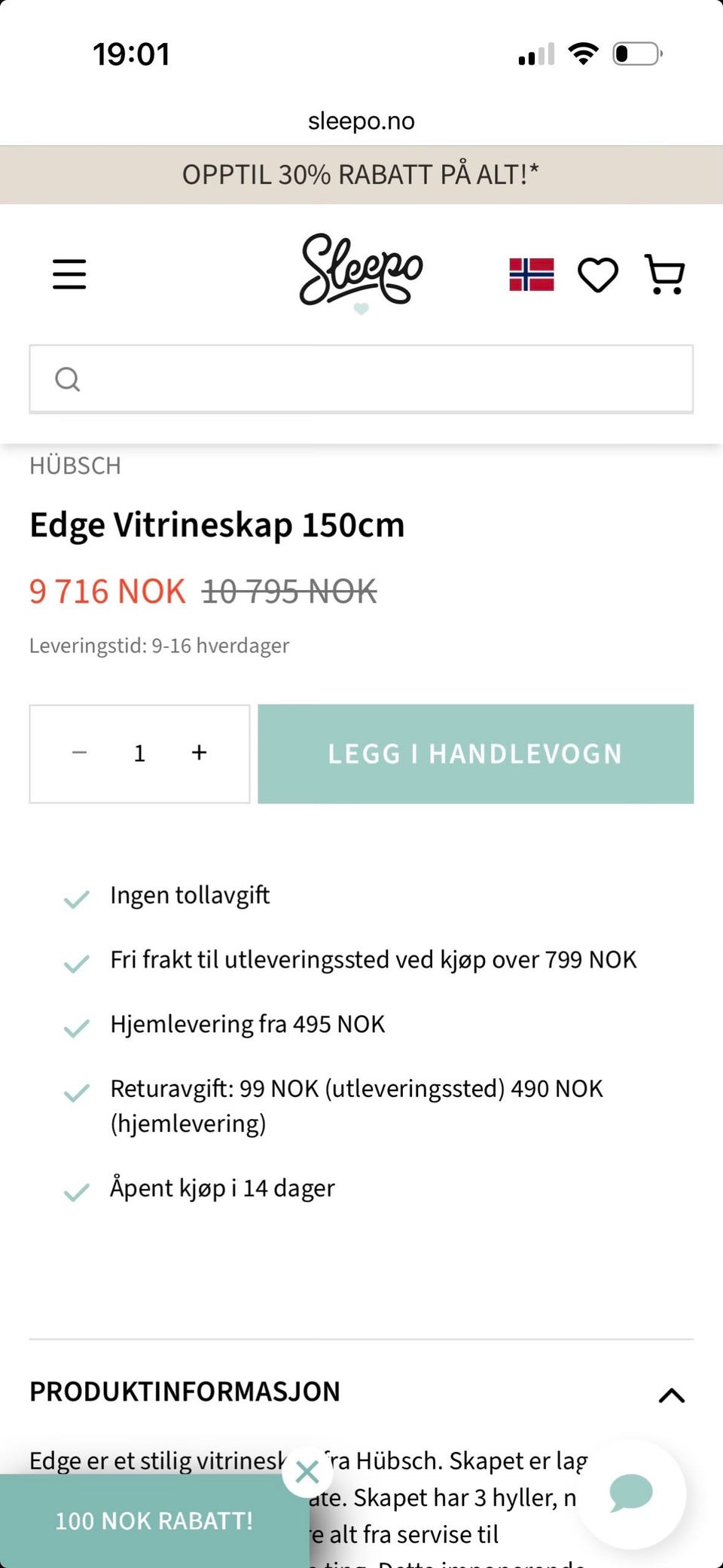Tap the Sleepo logo
This screenshot has height=1568, width=723.
coord(361,273)
